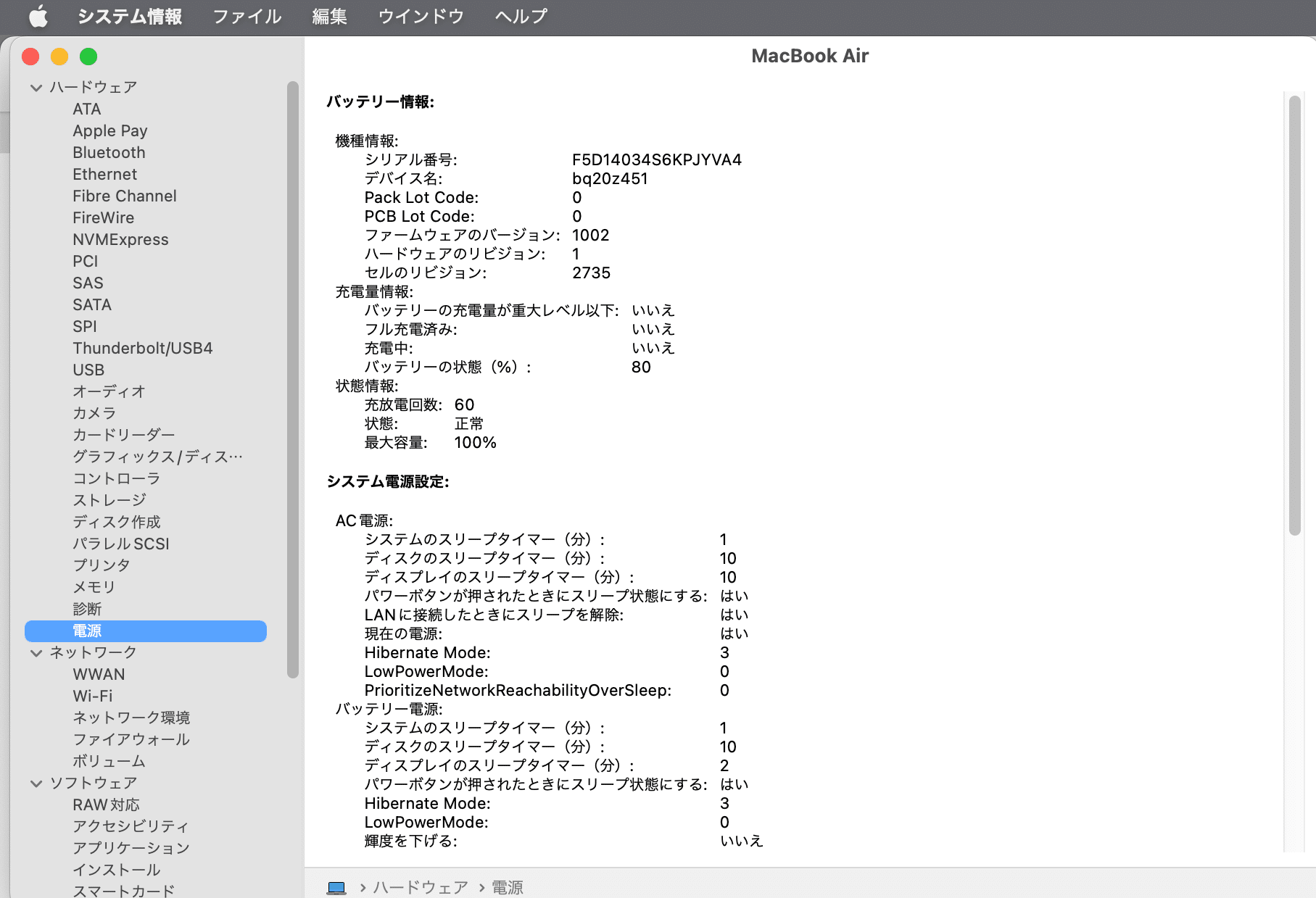Select インストール in the sidebar
The height and width of the screenshot is (898, 1316).
pyautogui.click(x=117, y=870)
